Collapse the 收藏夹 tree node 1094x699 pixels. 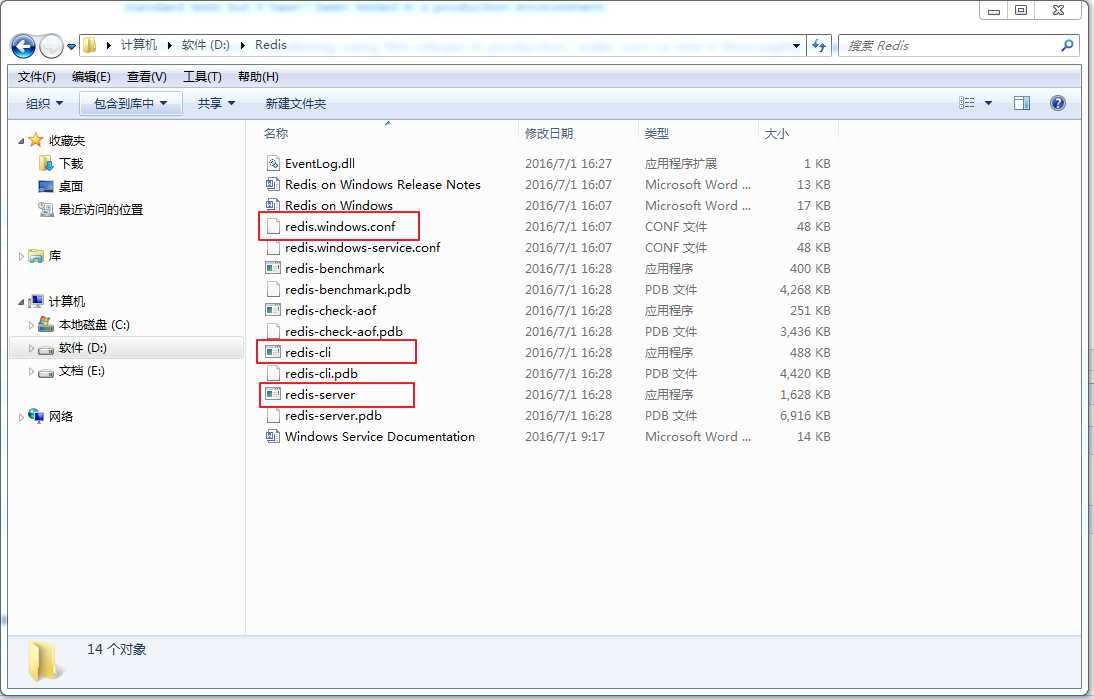point(21,141)
